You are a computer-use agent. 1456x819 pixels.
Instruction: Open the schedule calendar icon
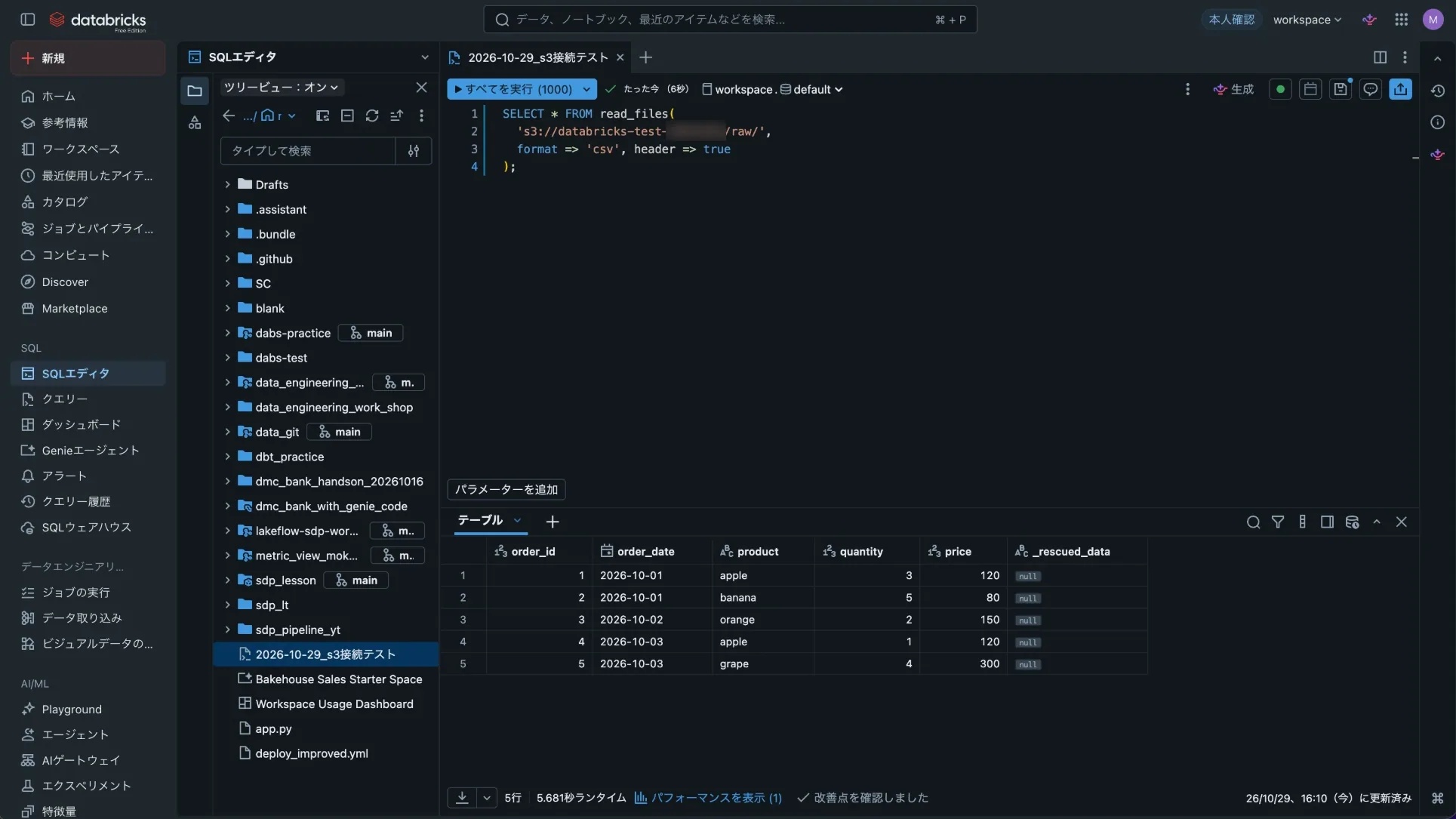1310,89
